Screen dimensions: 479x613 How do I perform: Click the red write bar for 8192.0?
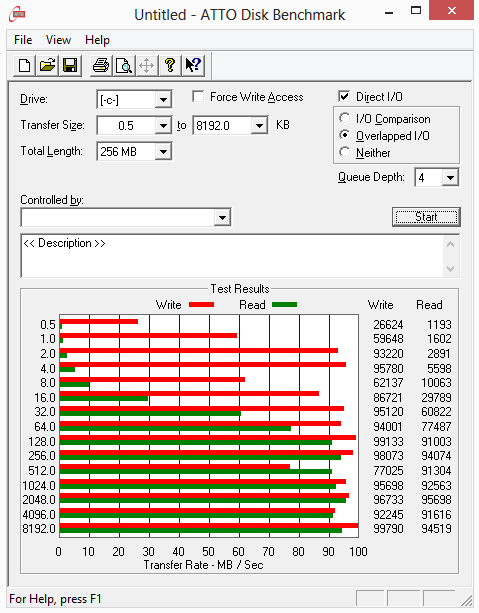coord(209,525)
